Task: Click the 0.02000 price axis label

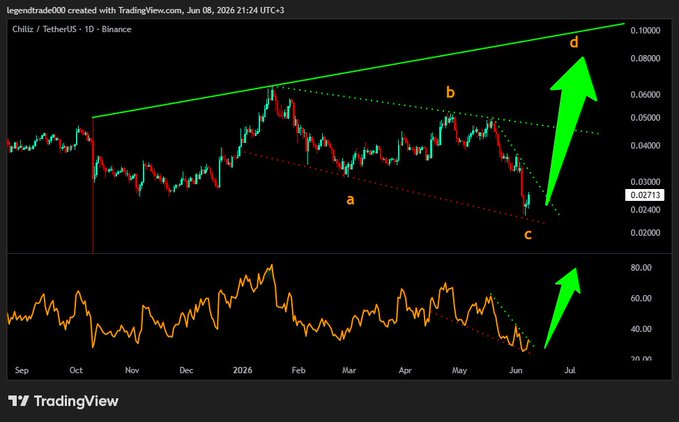Action: tap(645, 233)
